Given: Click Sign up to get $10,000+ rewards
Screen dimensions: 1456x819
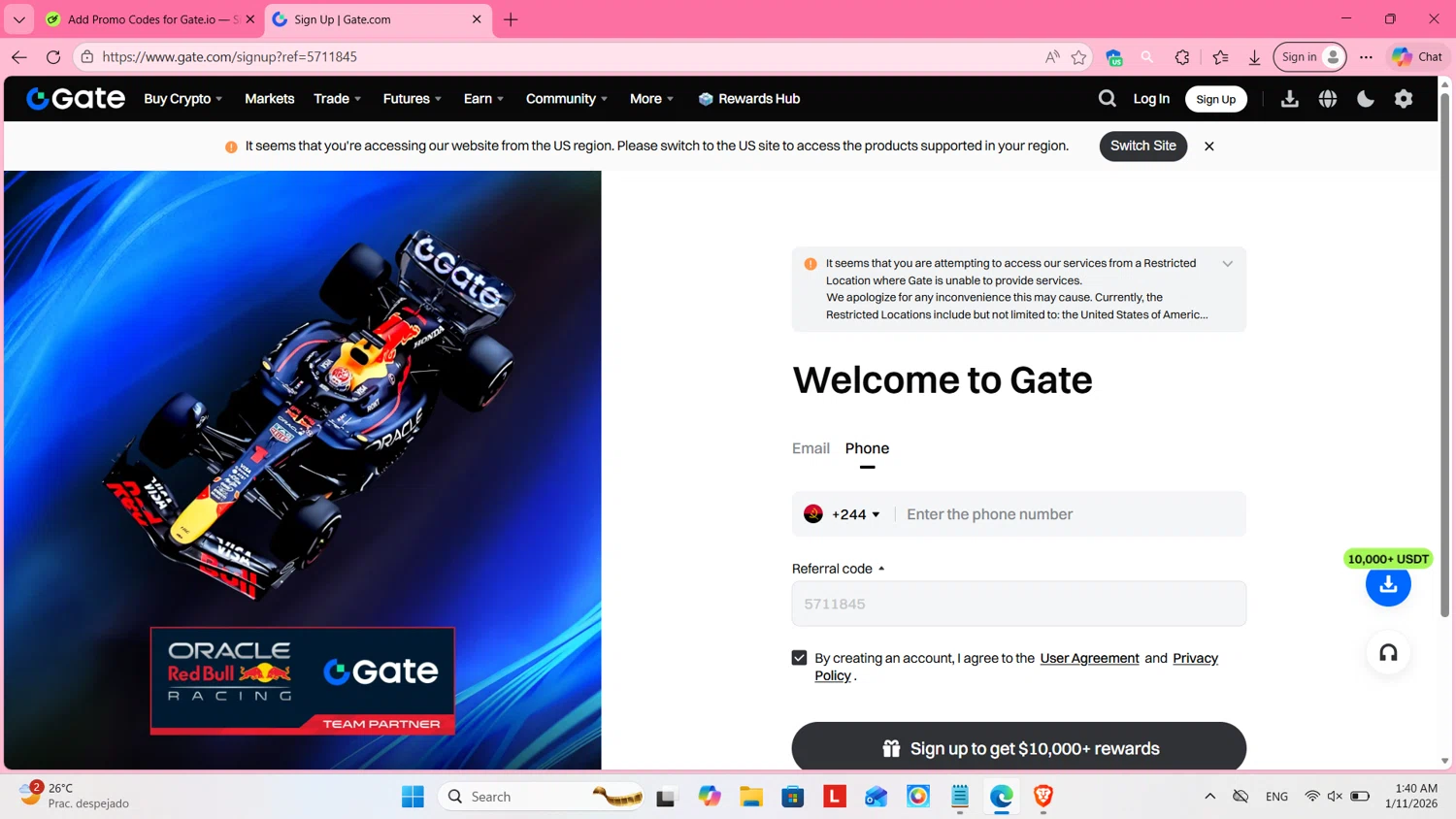Looking at the screenshot, I should (x=1018, y=746).
